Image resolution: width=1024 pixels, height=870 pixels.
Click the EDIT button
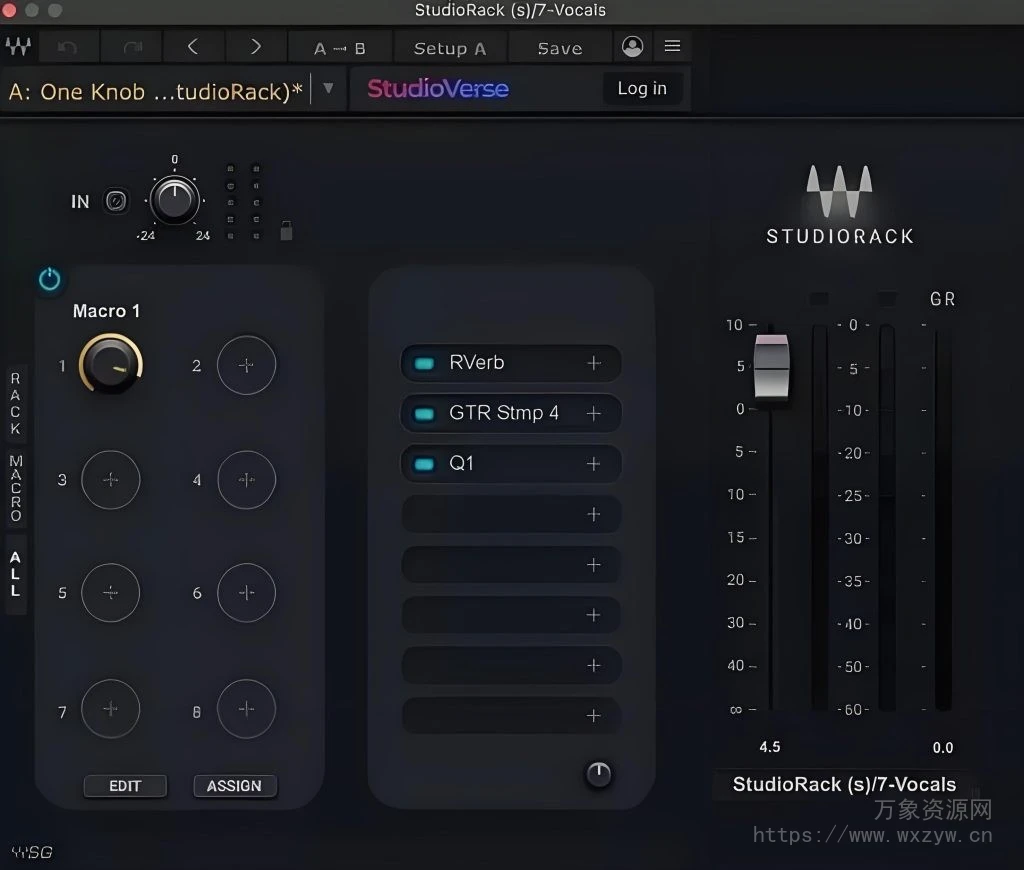pos(125,786)
